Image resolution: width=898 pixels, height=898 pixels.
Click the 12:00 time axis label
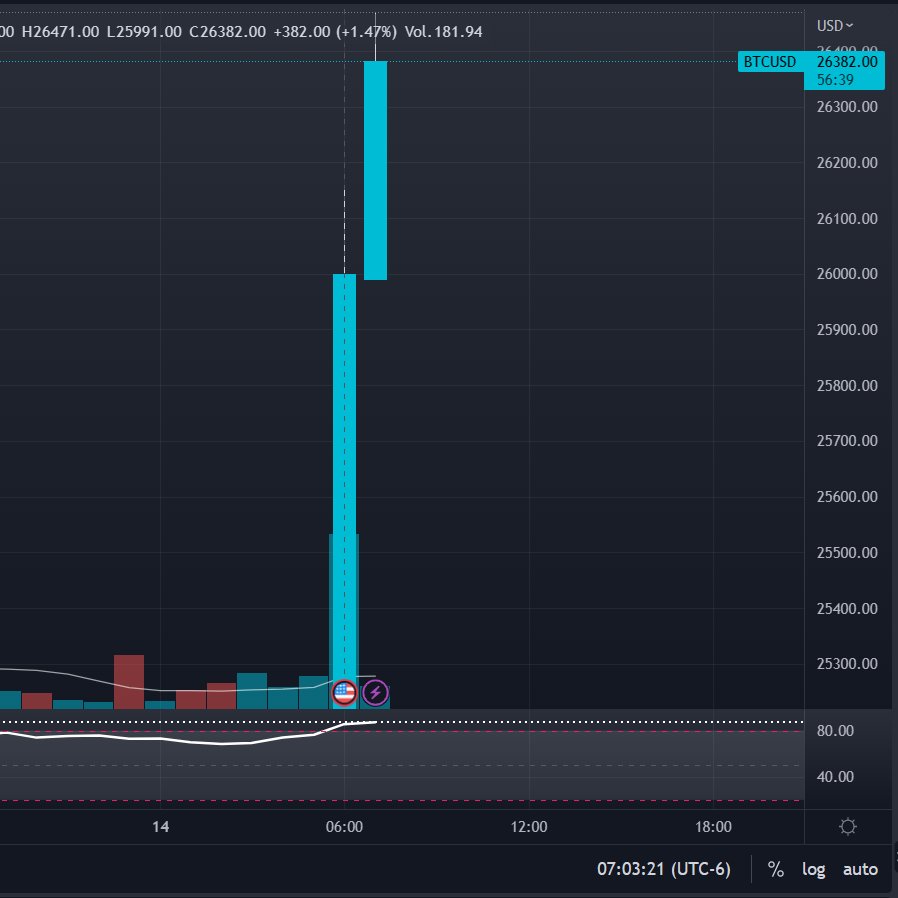pyautogui.click(x=529, y=826)
